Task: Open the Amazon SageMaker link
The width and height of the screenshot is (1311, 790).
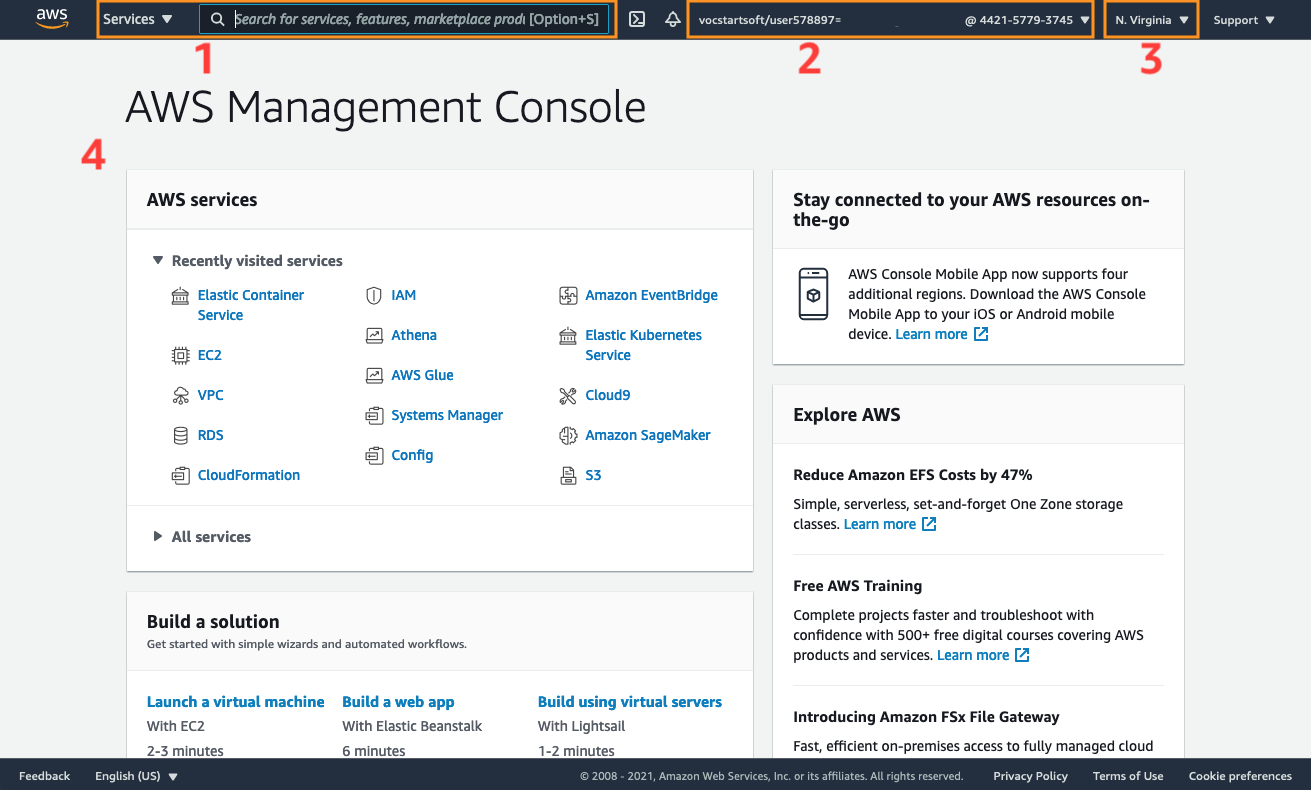Action: click(x=648, y=435)
